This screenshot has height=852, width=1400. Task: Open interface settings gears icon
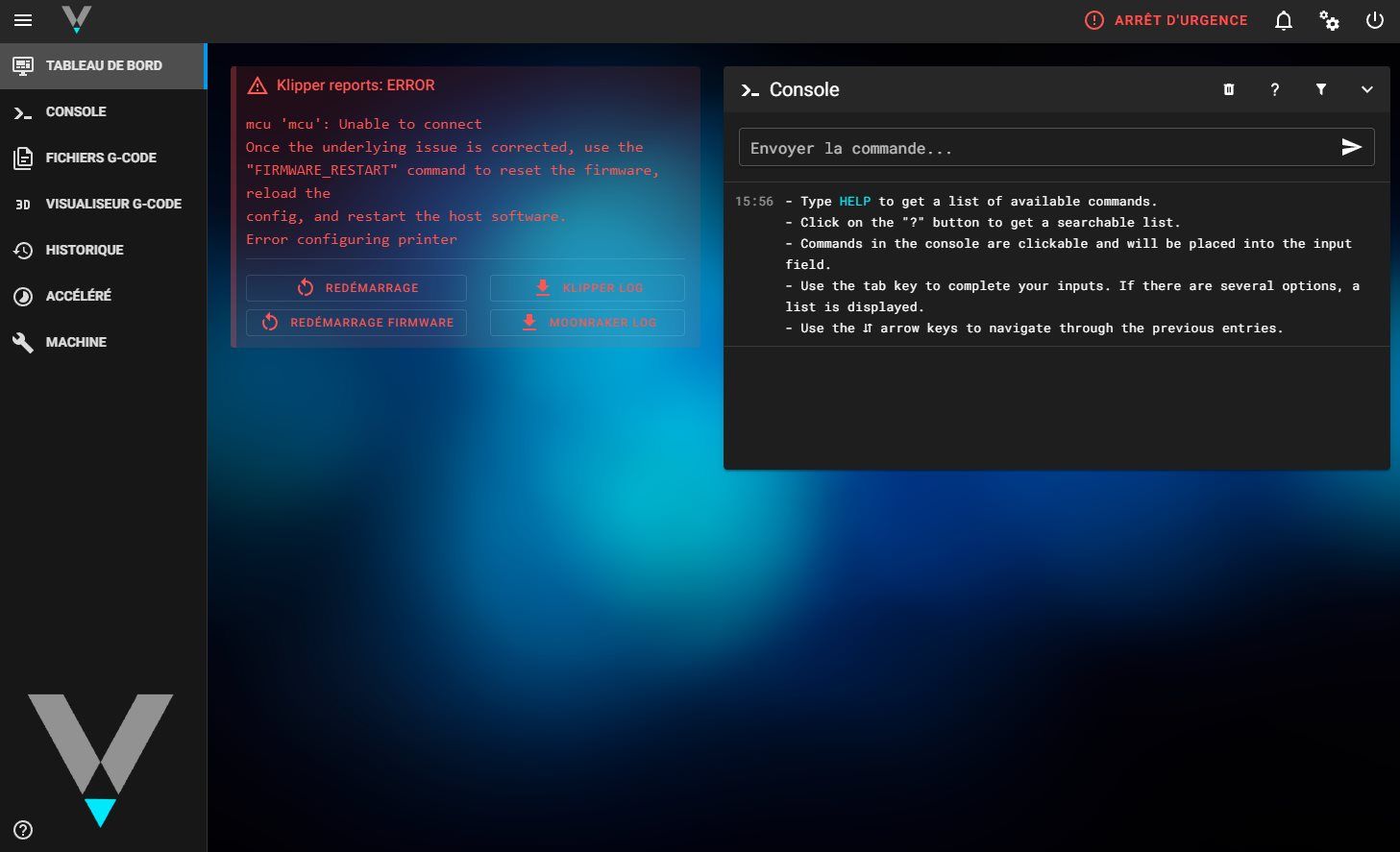pos(1330,20)
